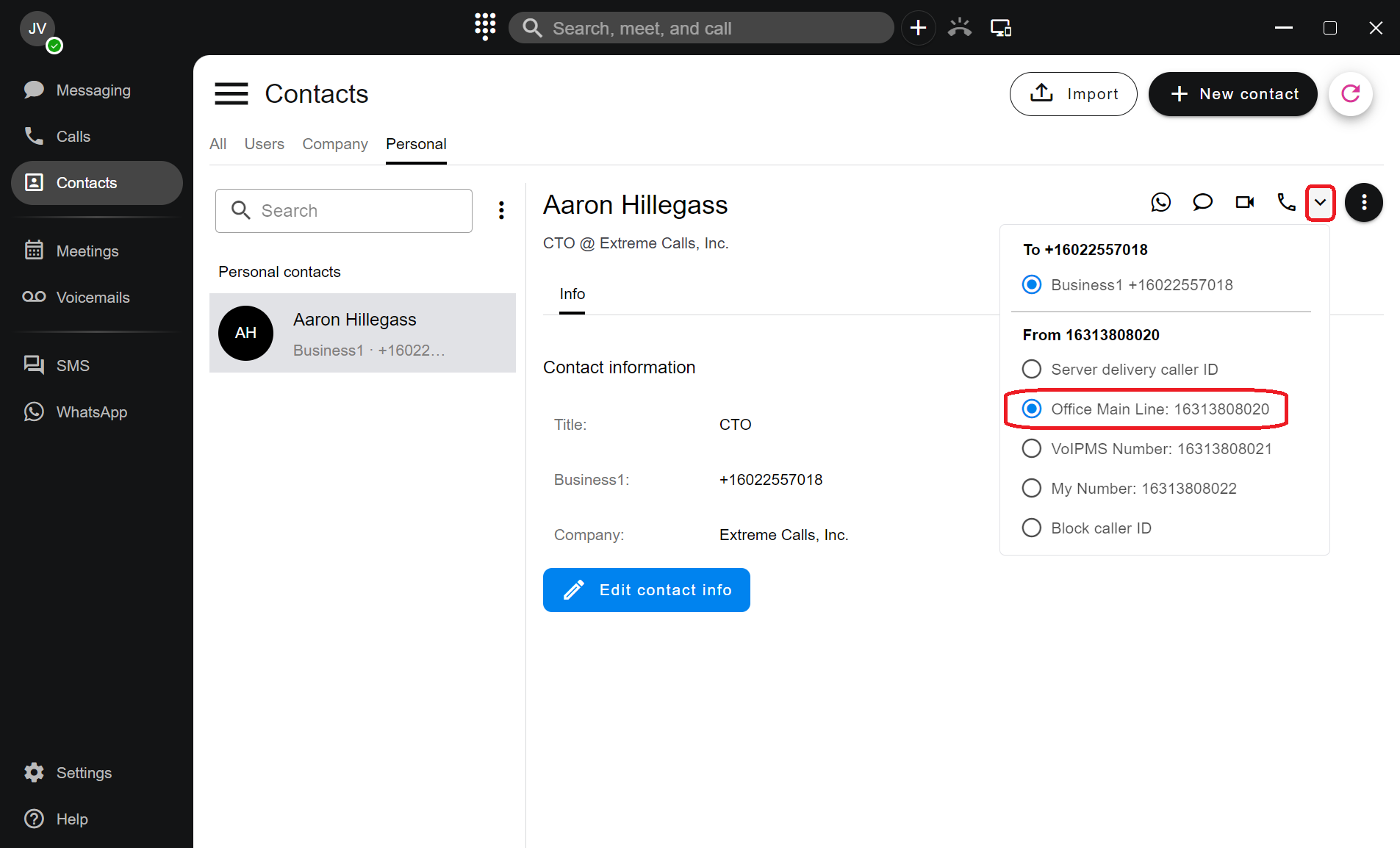Open the screen sharing icon in top bar
The width and height of the screenshot is (1400, 848).
point(1000,28)
